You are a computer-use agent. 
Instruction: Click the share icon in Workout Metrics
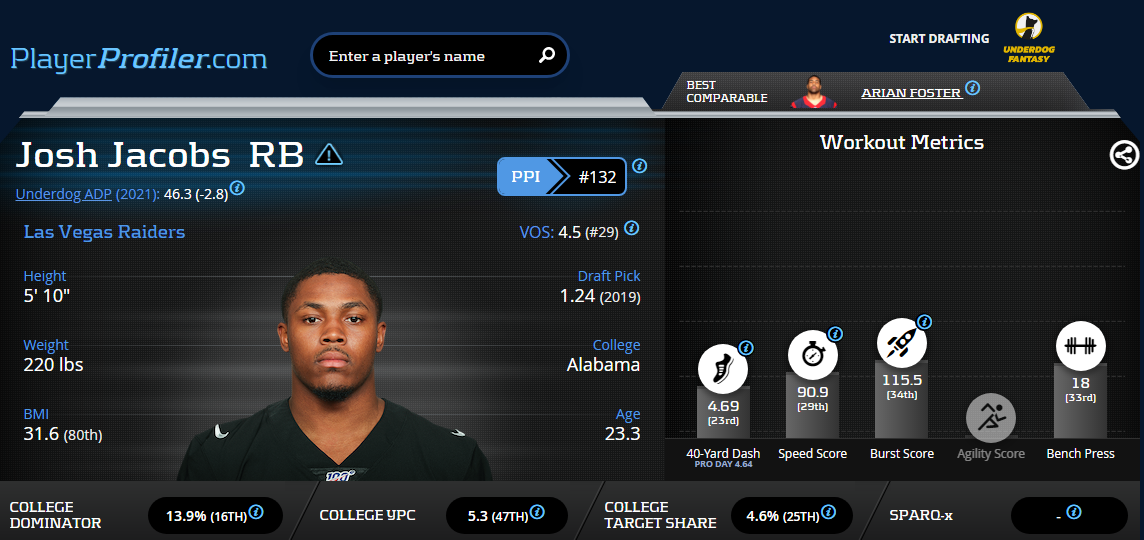tap(1124, 155)
